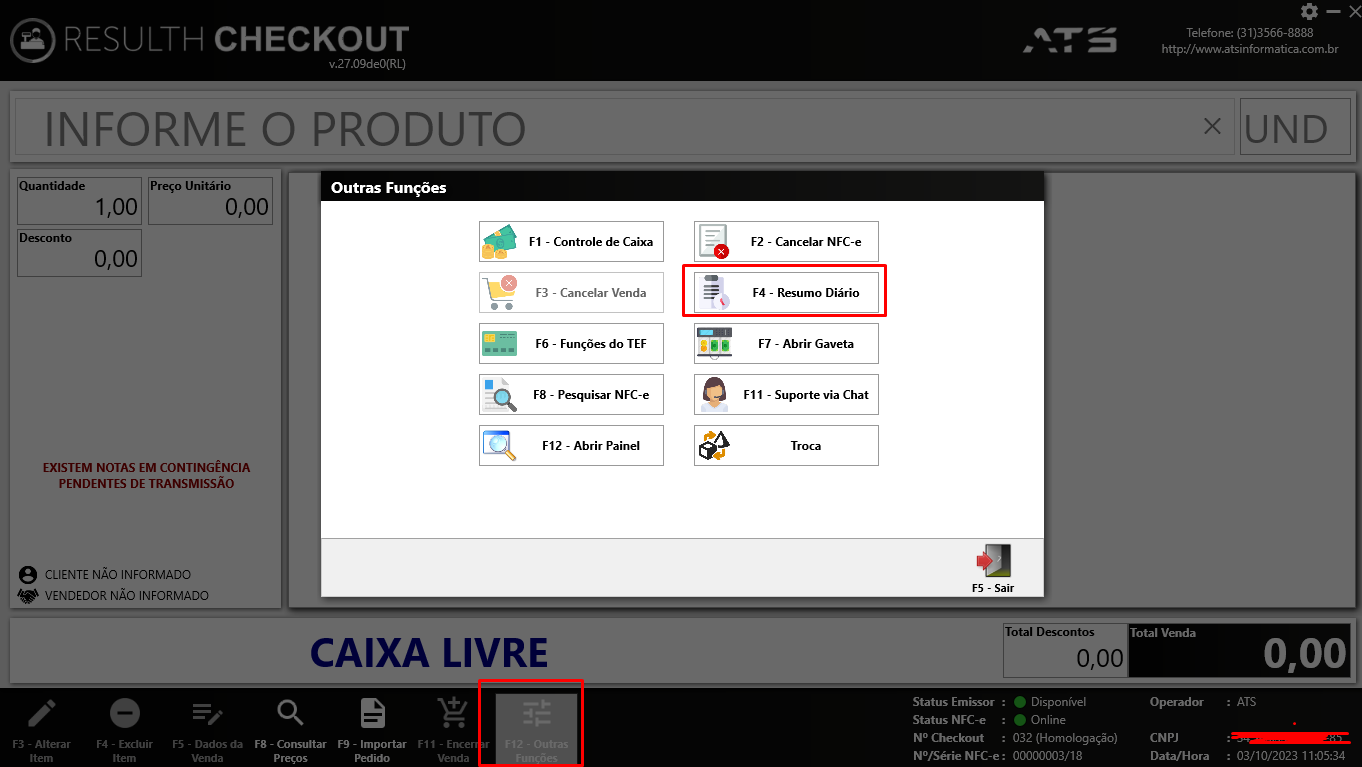Click the F5 - Sair exit icon

993,561
